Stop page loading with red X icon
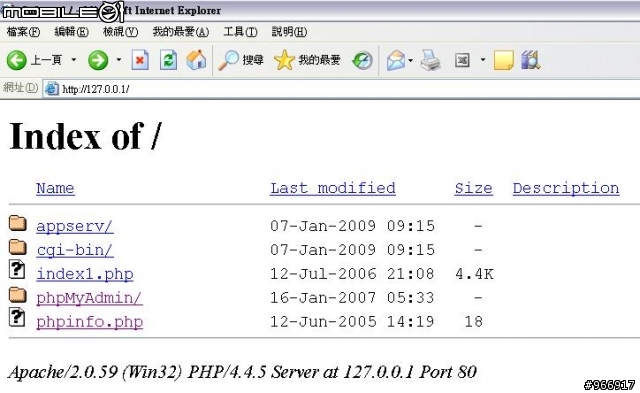The image size is (640, 393). coord(140,60)
